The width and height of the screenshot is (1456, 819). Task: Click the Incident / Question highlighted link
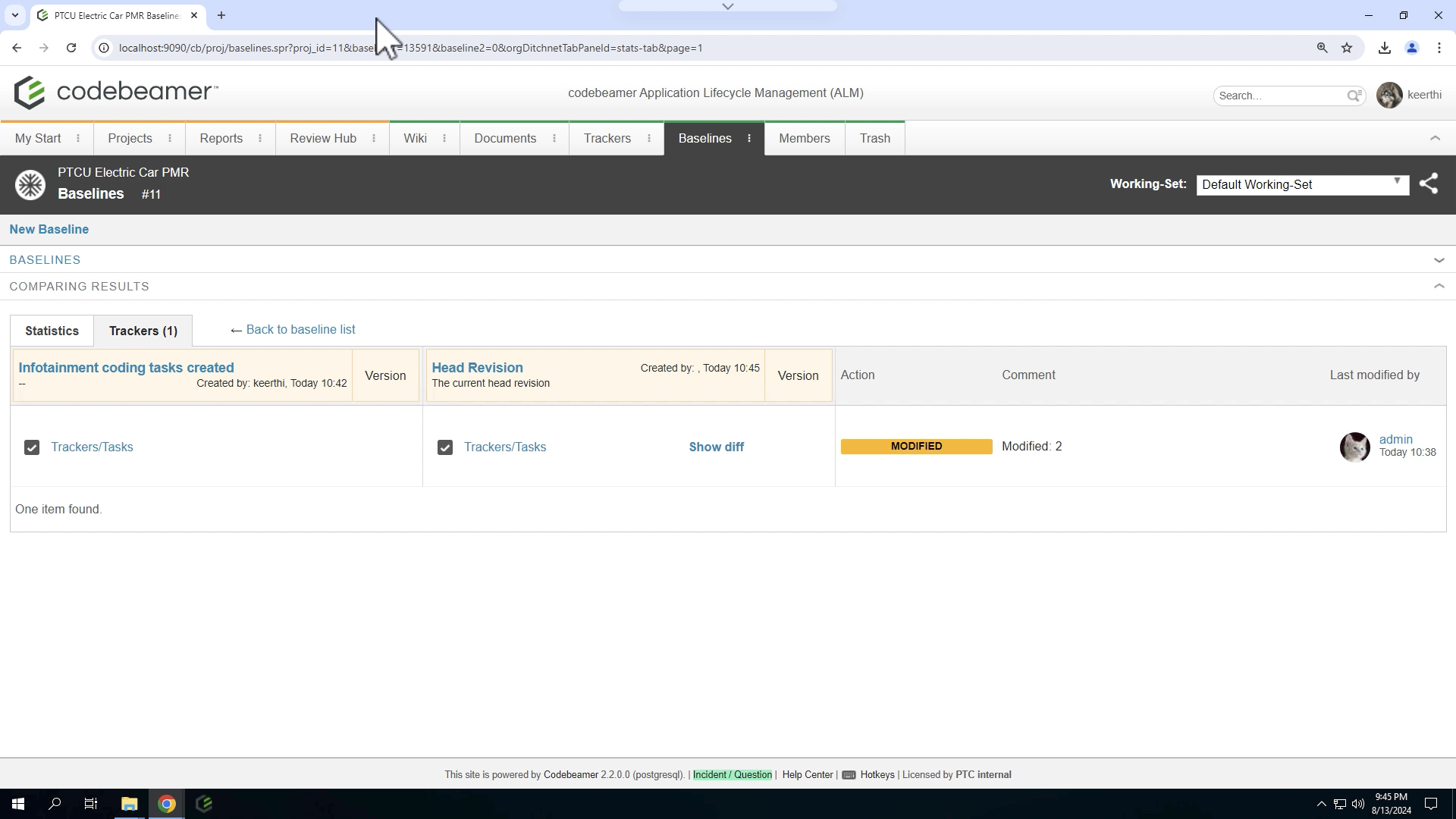tap(732, 775)
